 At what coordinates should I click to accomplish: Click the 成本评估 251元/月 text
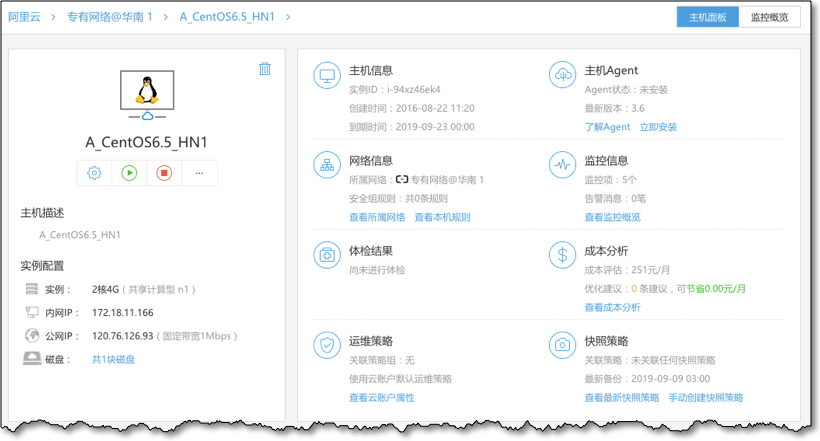(x=627, y=270)
